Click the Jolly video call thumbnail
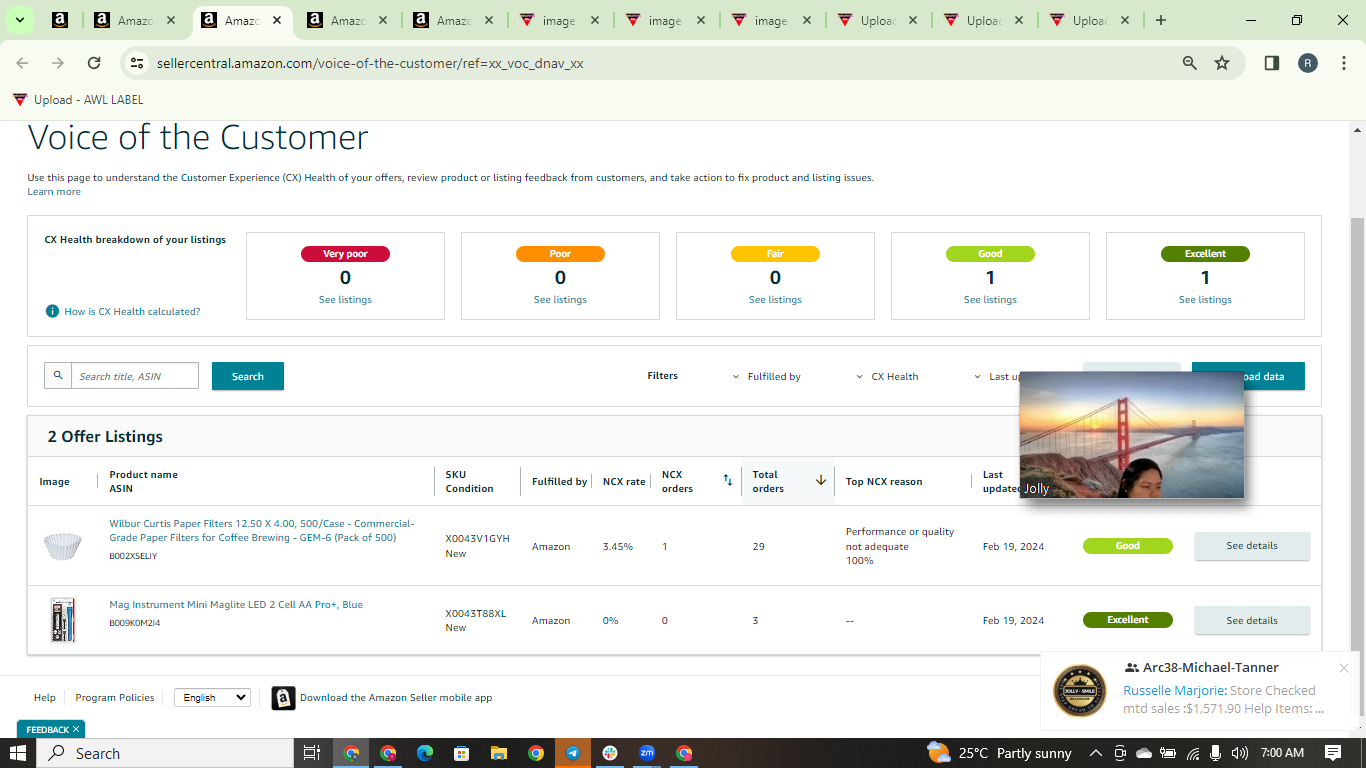The width and height of the screenshot is (1366, 768). point(1132,435)
